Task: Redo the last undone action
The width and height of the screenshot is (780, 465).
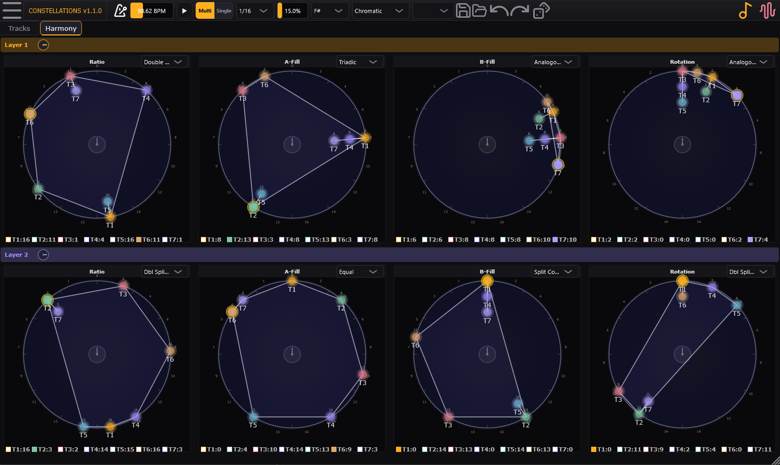Action: (519, 10)
